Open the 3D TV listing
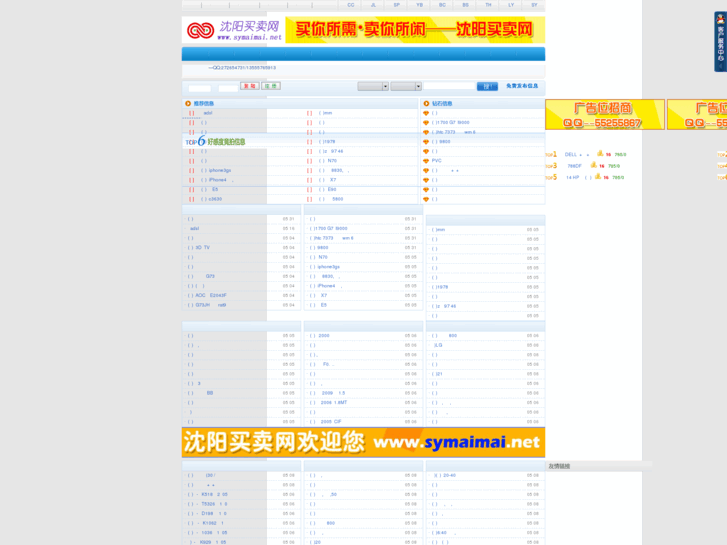Image resolution: width=727 pixels, height=545 pixels. click(x=198, y=248)
